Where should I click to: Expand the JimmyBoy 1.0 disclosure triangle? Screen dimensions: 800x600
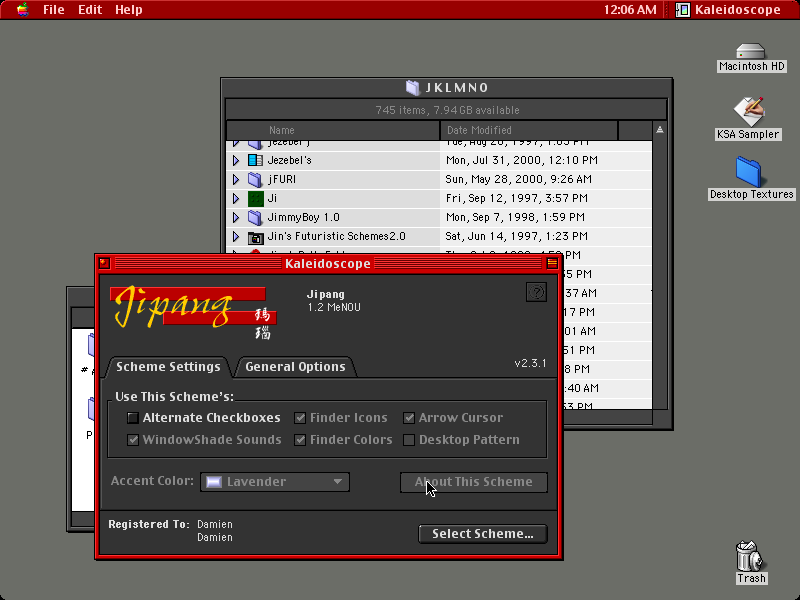coord(236,217)
